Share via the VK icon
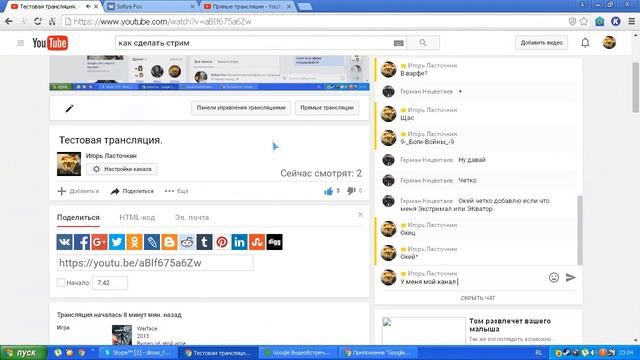 64,242
